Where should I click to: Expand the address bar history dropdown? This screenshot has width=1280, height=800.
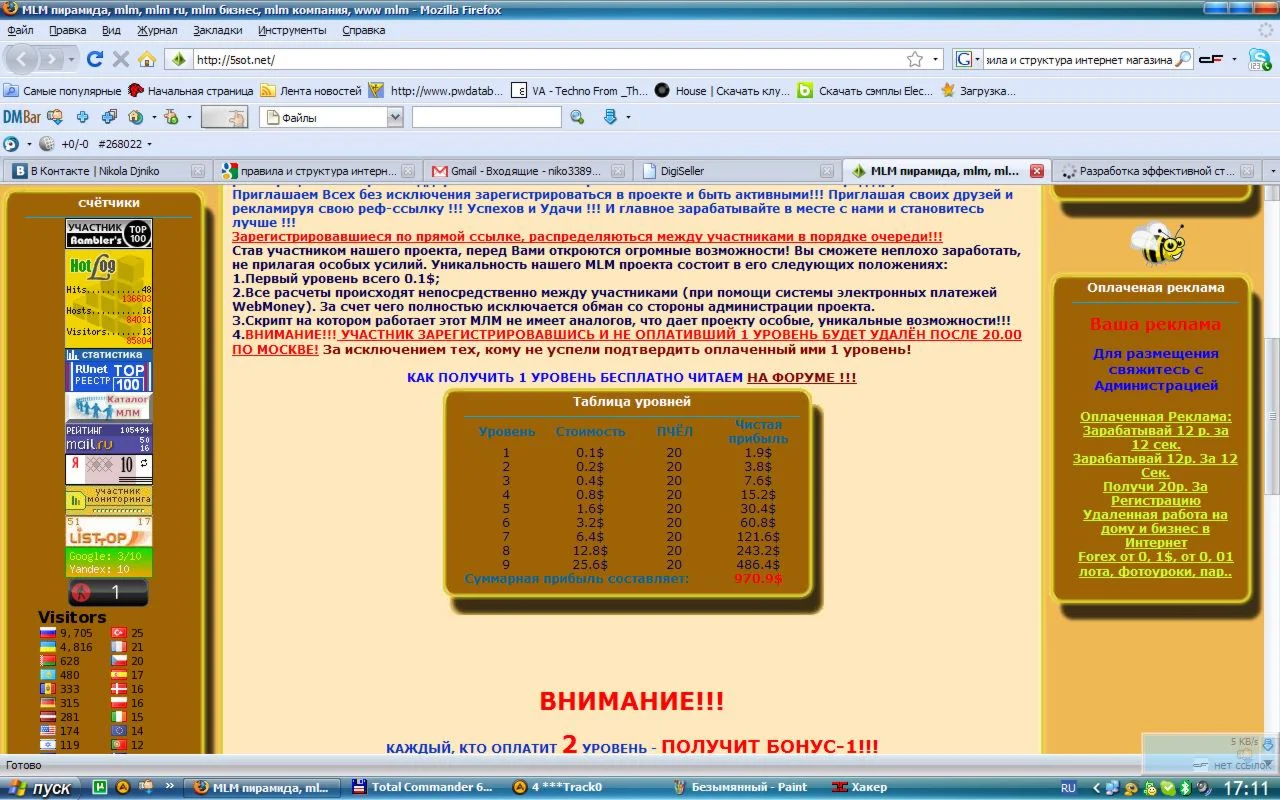936,59
